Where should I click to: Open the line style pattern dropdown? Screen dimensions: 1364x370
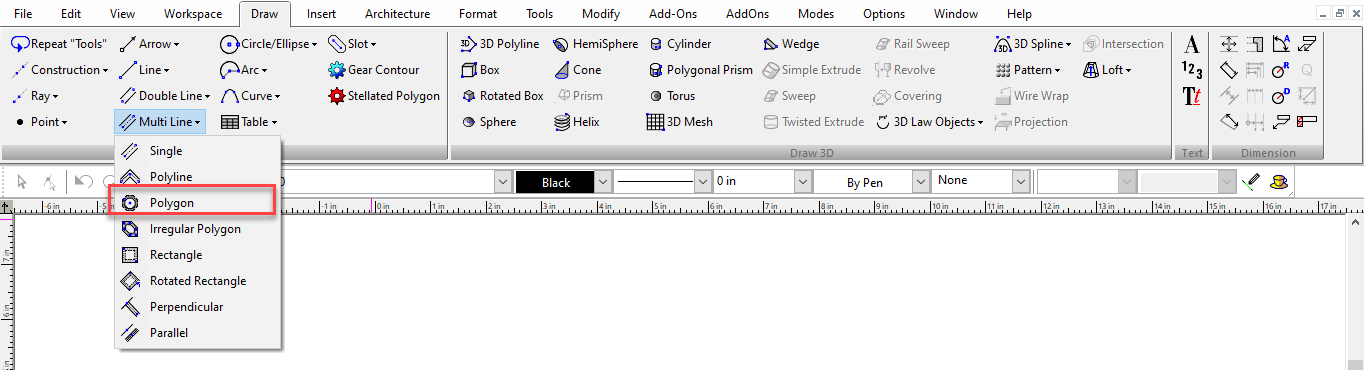702,182
